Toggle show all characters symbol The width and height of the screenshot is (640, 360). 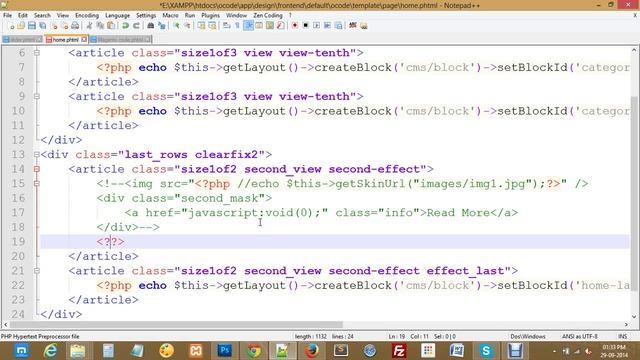(x=237, y=26)
